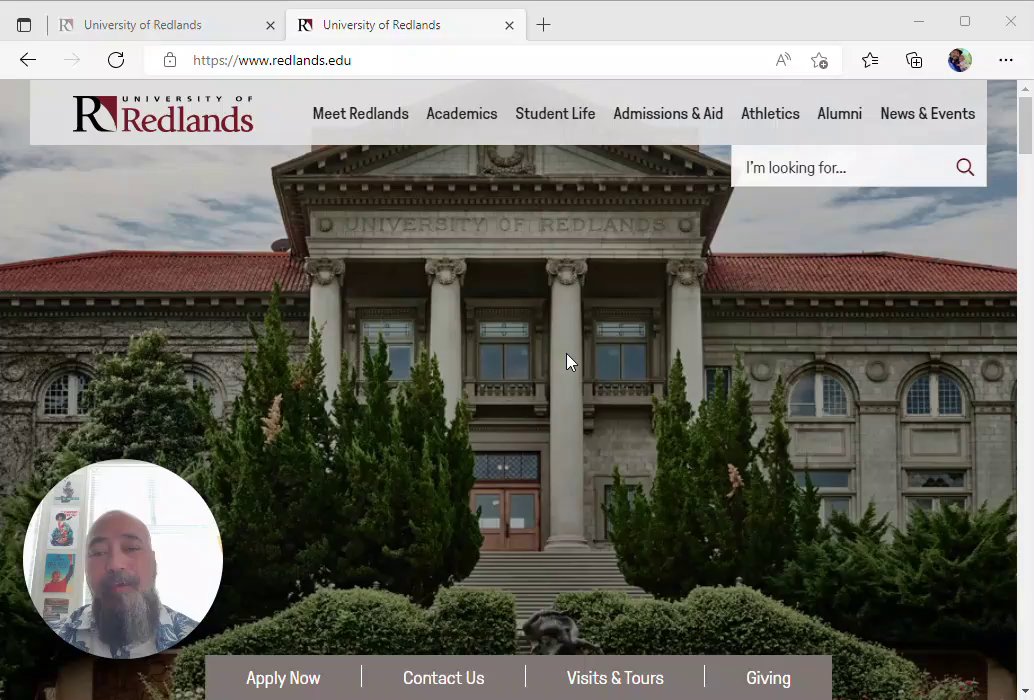View site information via the lock icon
The image size is (1034, 700).
tap(169, 60)
